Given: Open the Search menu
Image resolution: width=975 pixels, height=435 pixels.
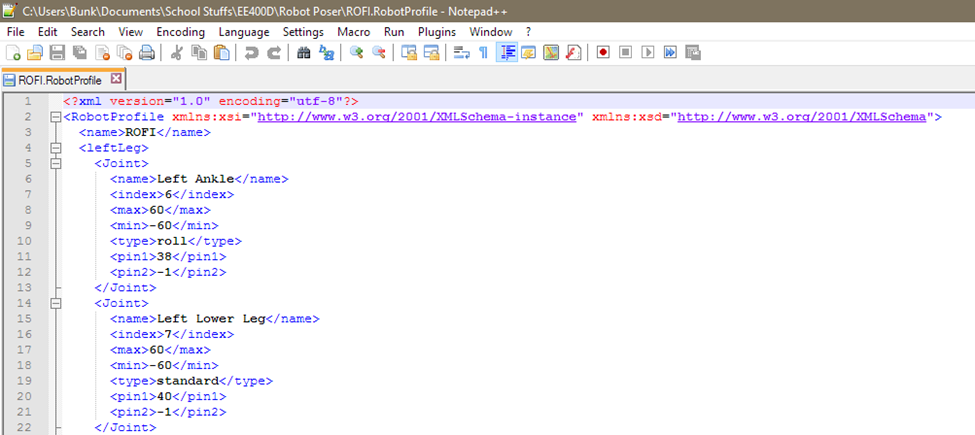Looking at the screenshot, I should [x=88, y=32].
